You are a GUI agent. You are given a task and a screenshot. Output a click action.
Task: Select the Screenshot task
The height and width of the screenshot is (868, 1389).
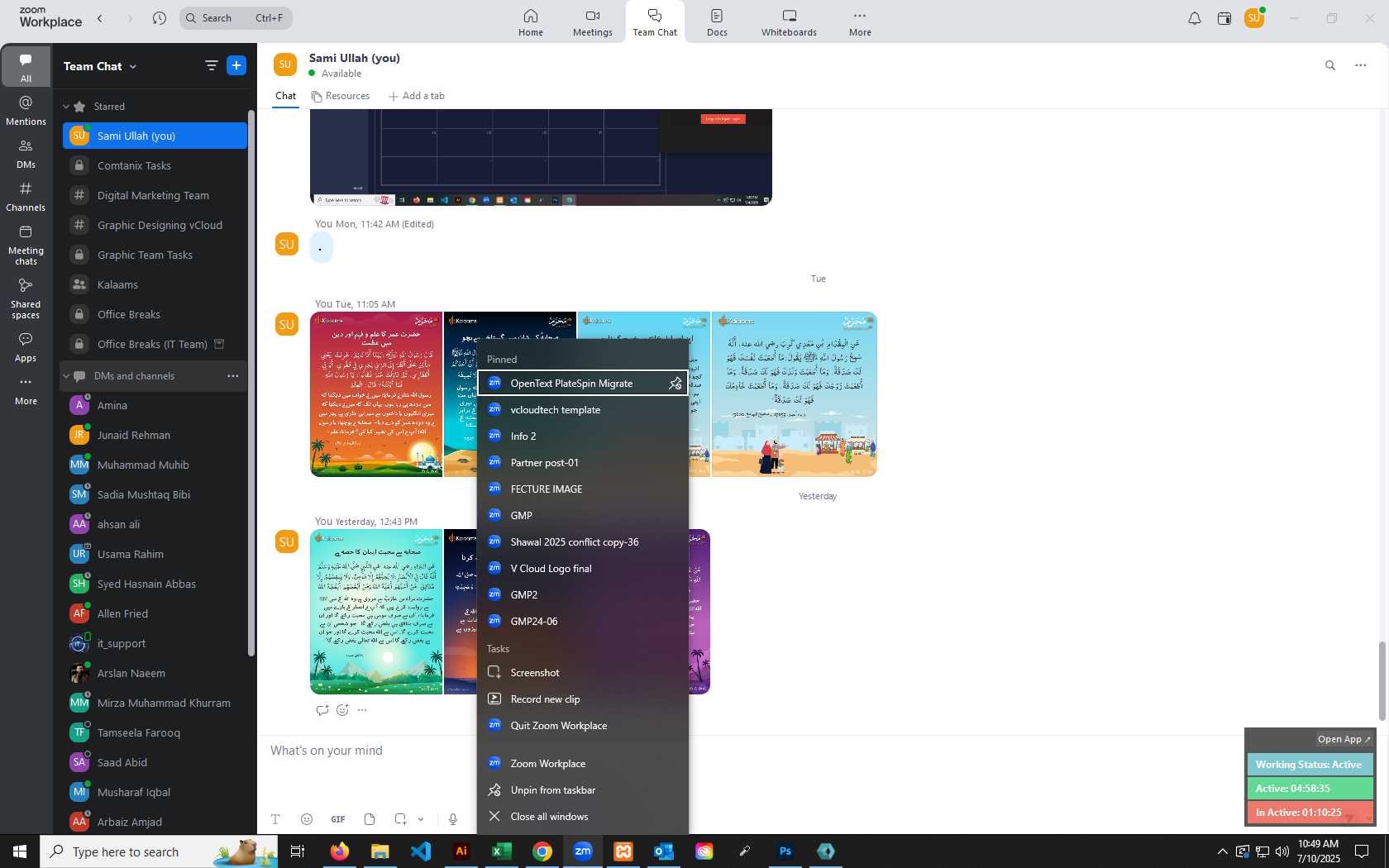[583, 673]
